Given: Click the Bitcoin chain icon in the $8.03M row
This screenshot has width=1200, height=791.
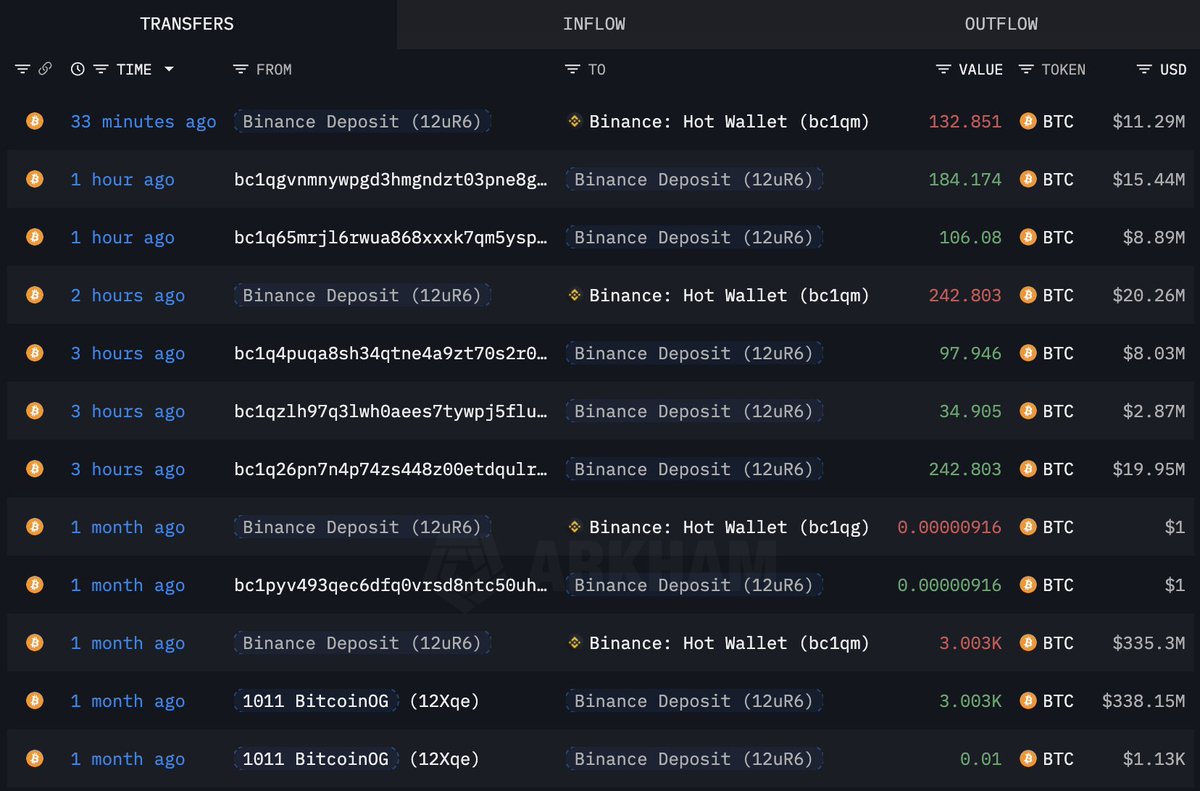Looking at the screenshot, I should tap(35, 353).
